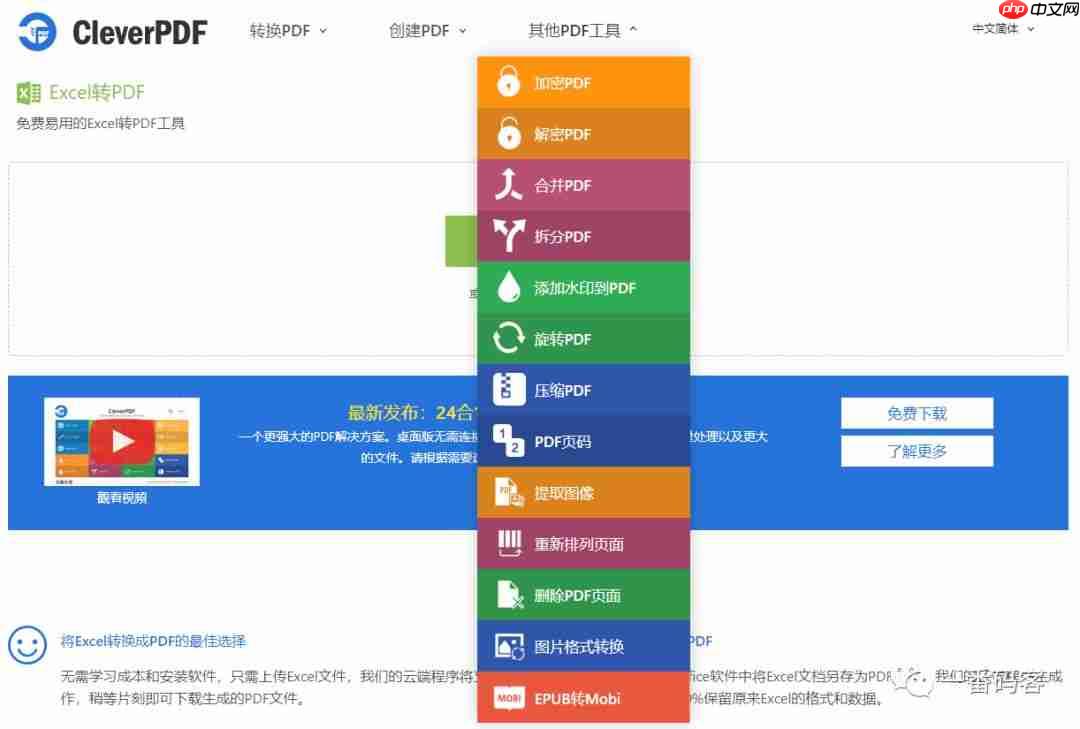Open the 中文简体 language dropdown

(x=1002, y=29)
